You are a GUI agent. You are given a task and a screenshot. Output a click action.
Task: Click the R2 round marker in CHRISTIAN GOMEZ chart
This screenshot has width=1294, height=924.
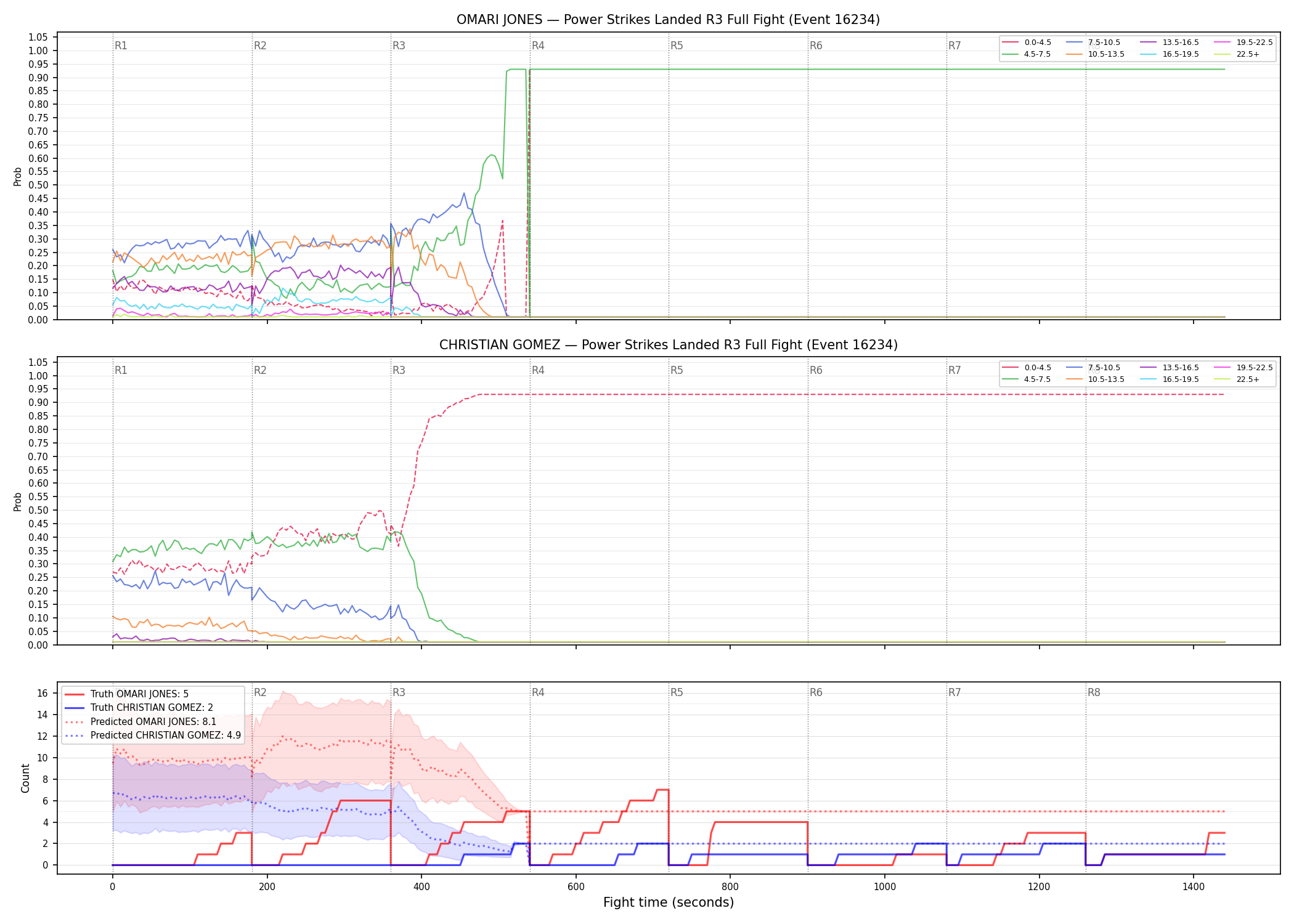coord(260,370)
